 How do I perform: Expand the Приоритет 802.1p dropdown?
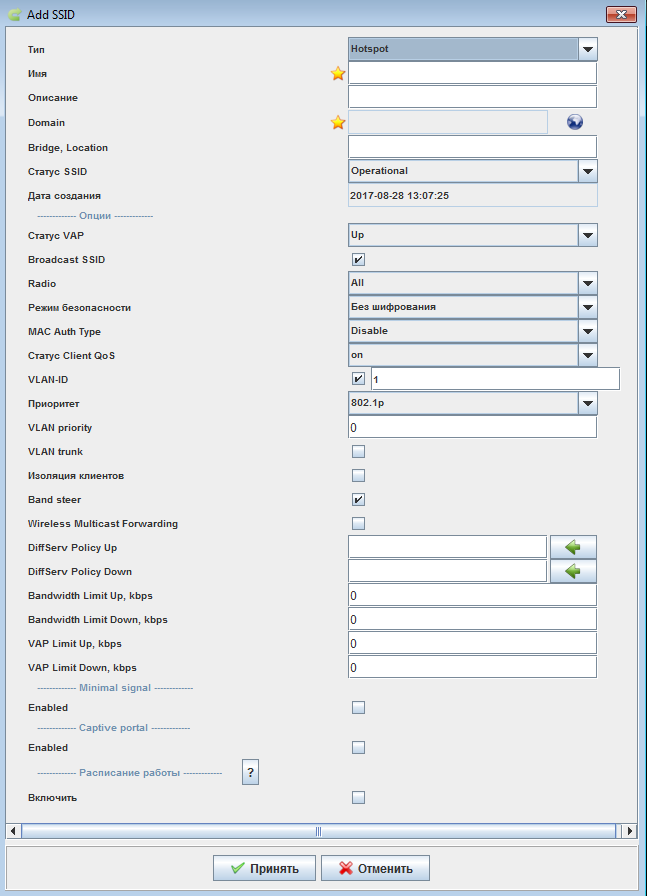(587, 403)
